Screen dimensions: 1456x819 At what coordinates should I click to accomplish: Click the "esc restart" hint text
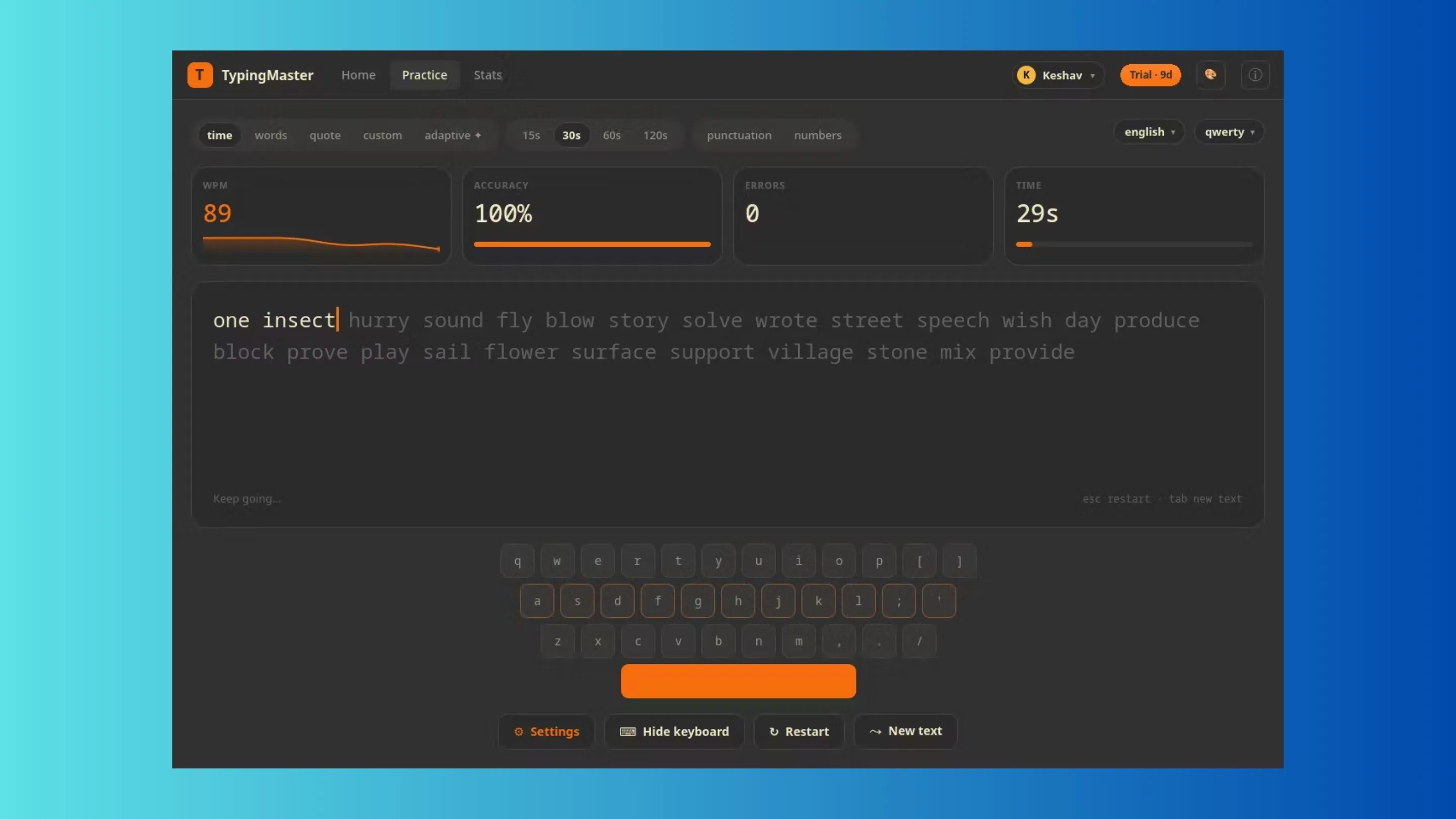pyautogui.click(x=1116, y=498)
